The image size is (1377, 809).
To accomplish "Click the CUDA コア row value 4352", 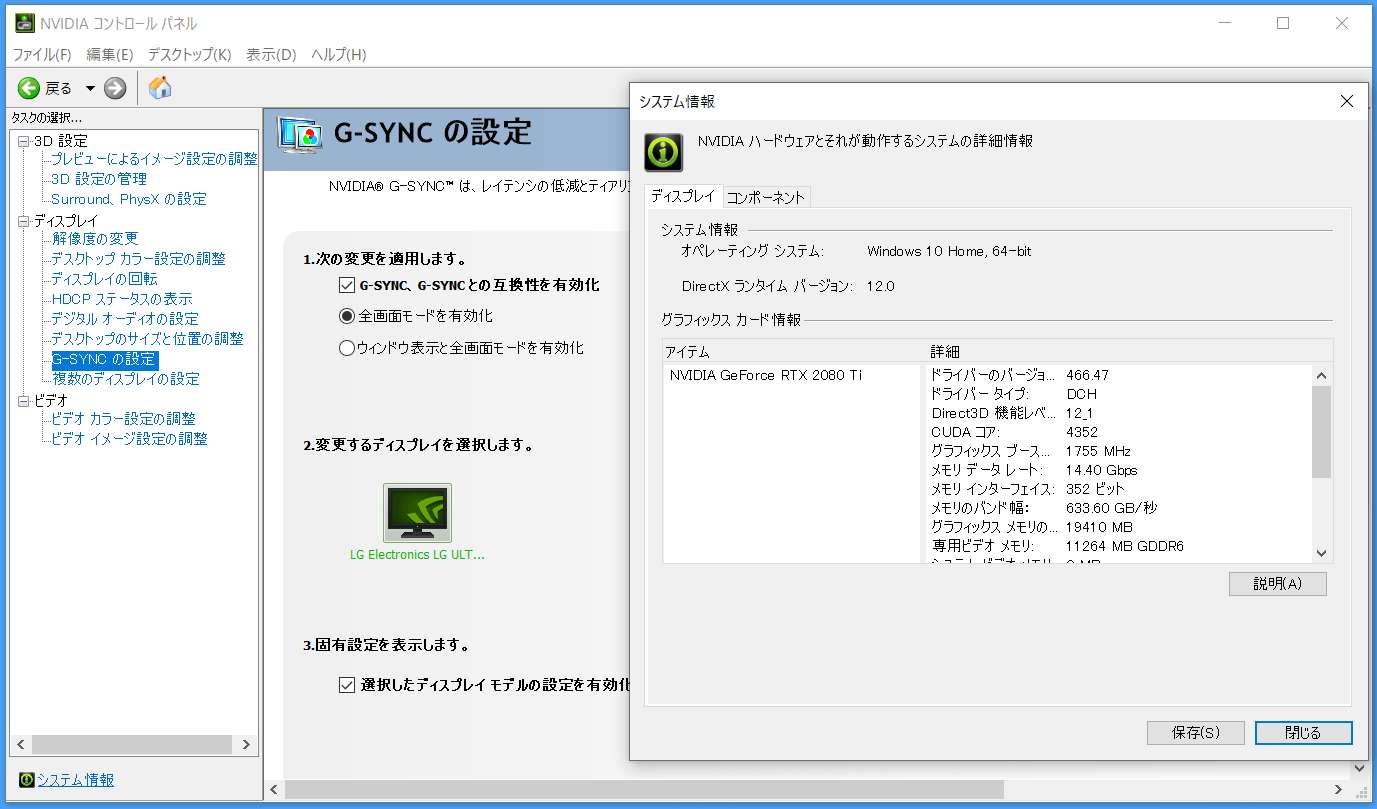I will (1082, 432).
